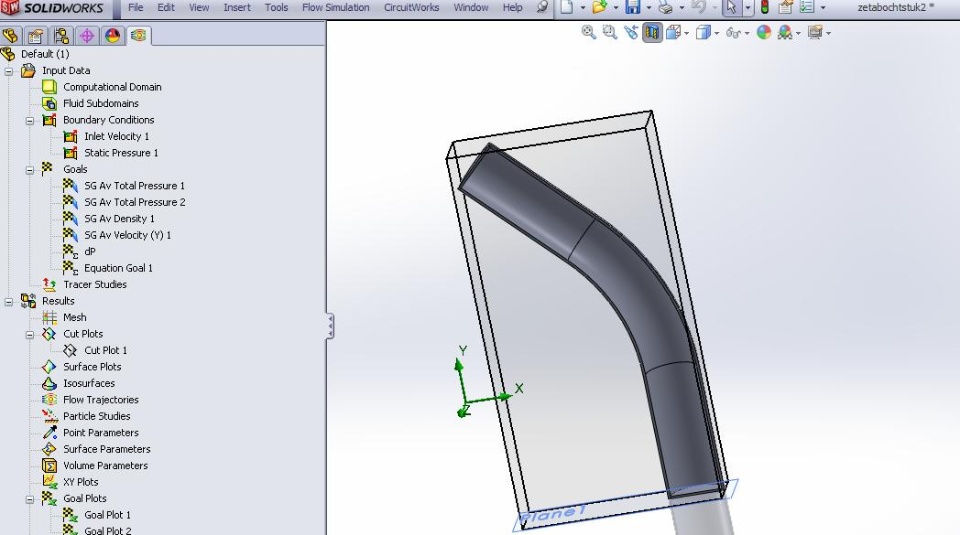Save the document with the floppy icon

pos(632,7)
